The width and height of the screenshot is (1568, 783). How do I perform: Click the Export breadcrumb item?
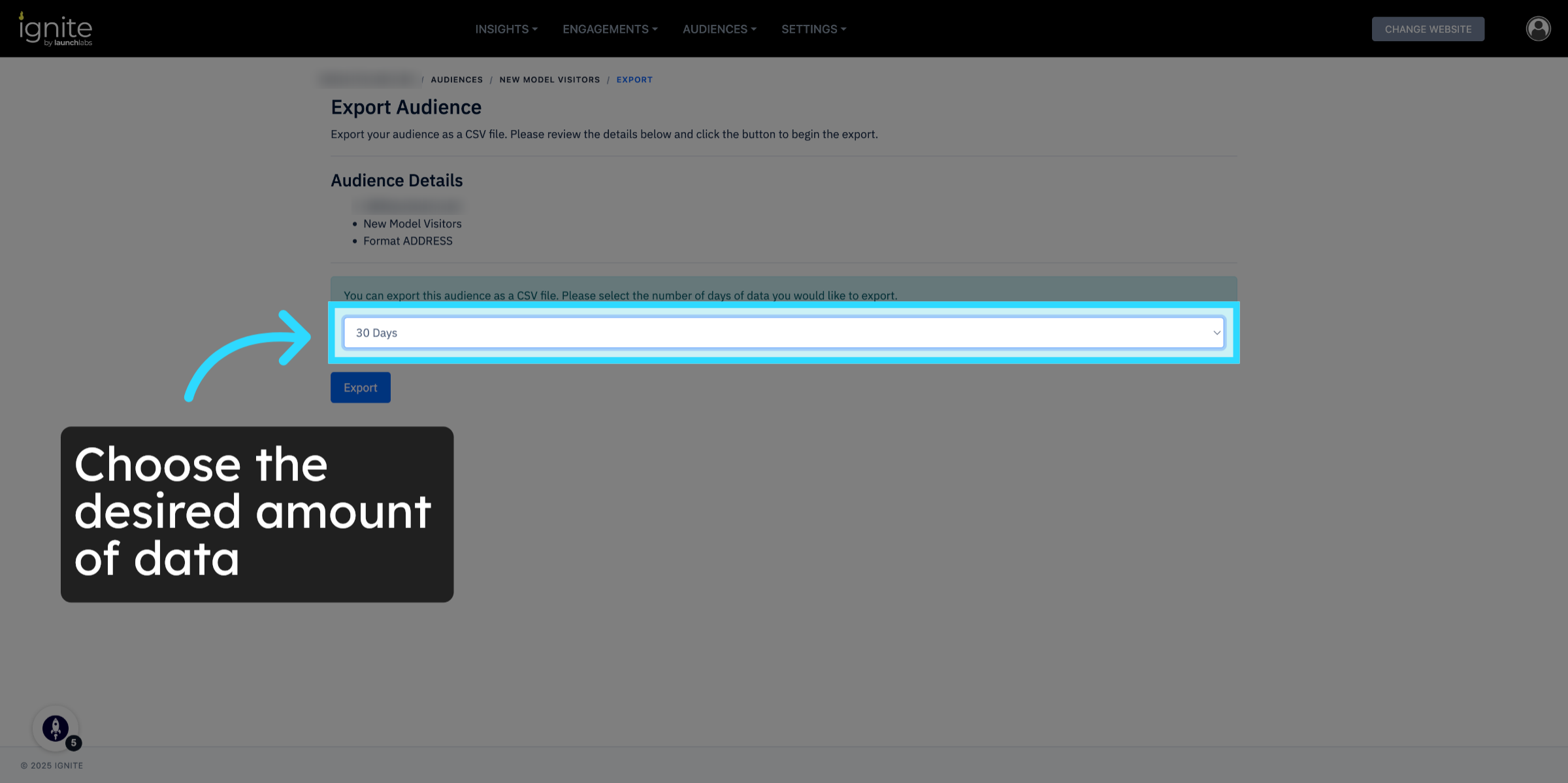click(634, 80)
